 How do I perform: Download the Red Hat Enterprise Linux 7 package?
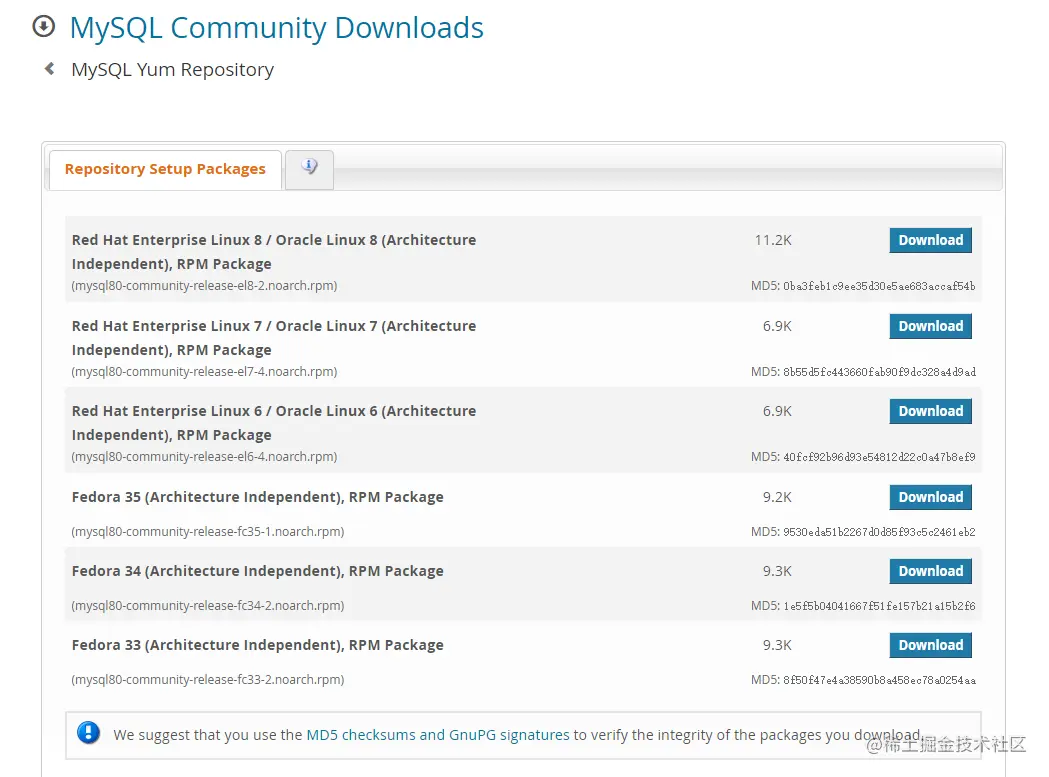(931, 326)
